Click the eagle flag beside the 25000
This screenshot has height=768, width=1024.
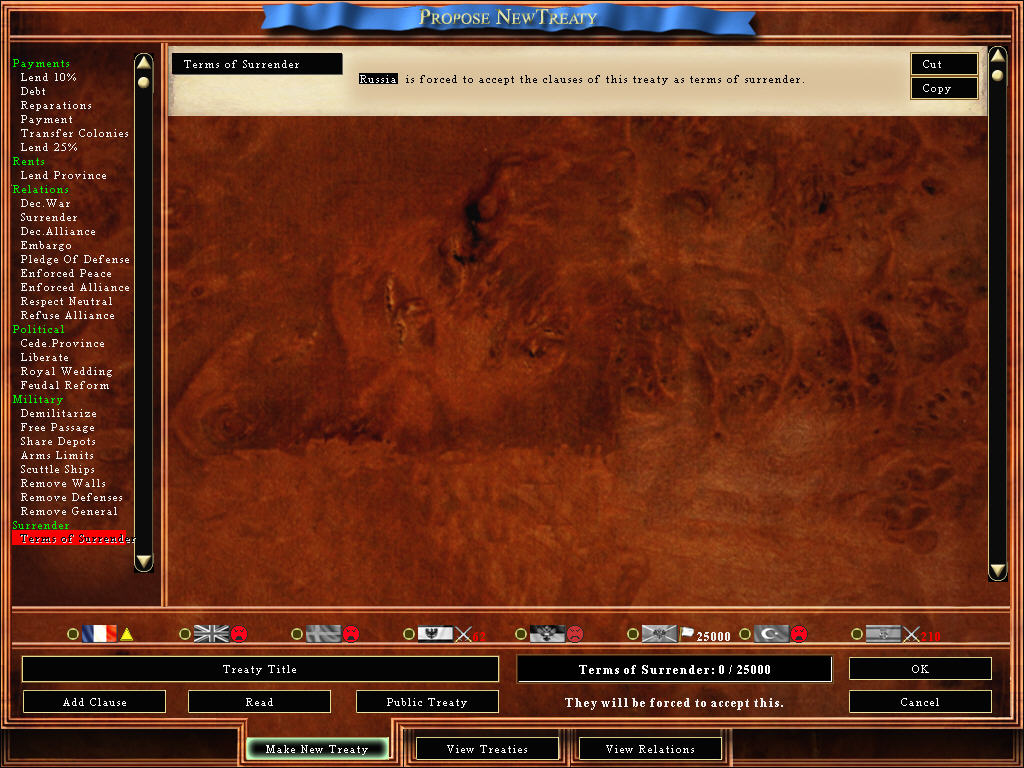point(660,633)
